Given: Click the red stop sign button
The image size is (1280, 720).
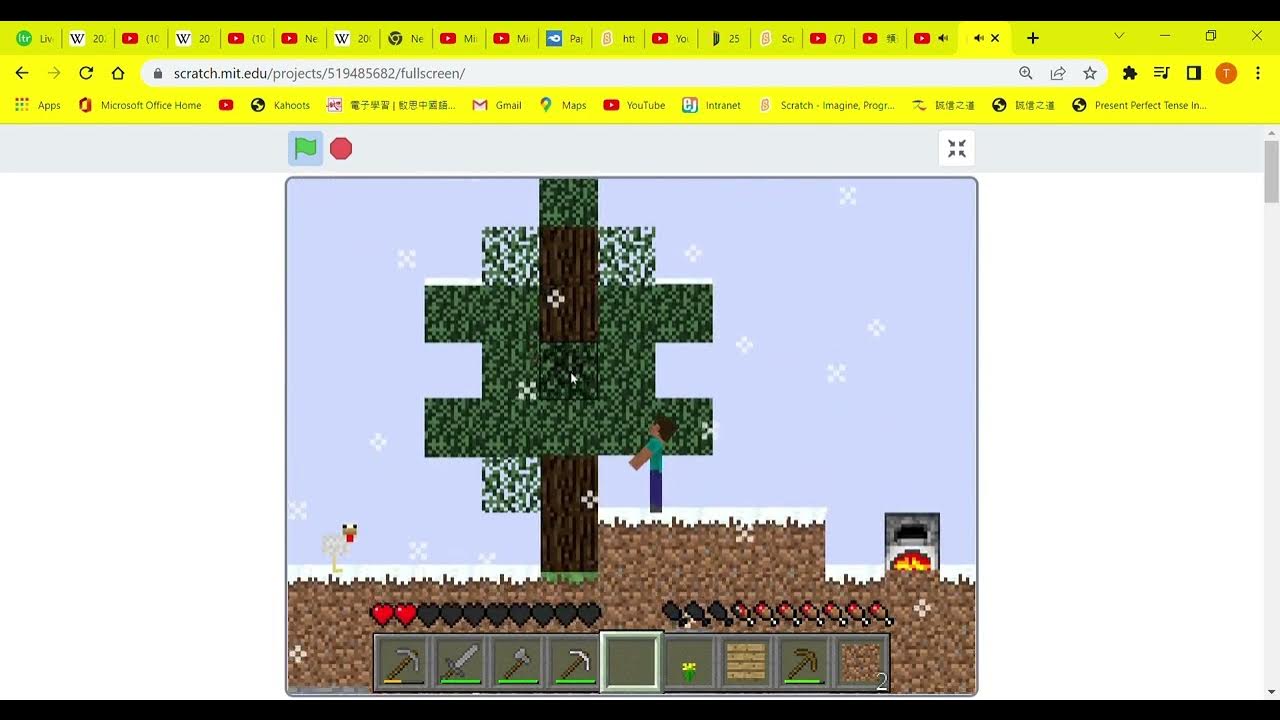Looking at the screenshot, I should point(341,149).
